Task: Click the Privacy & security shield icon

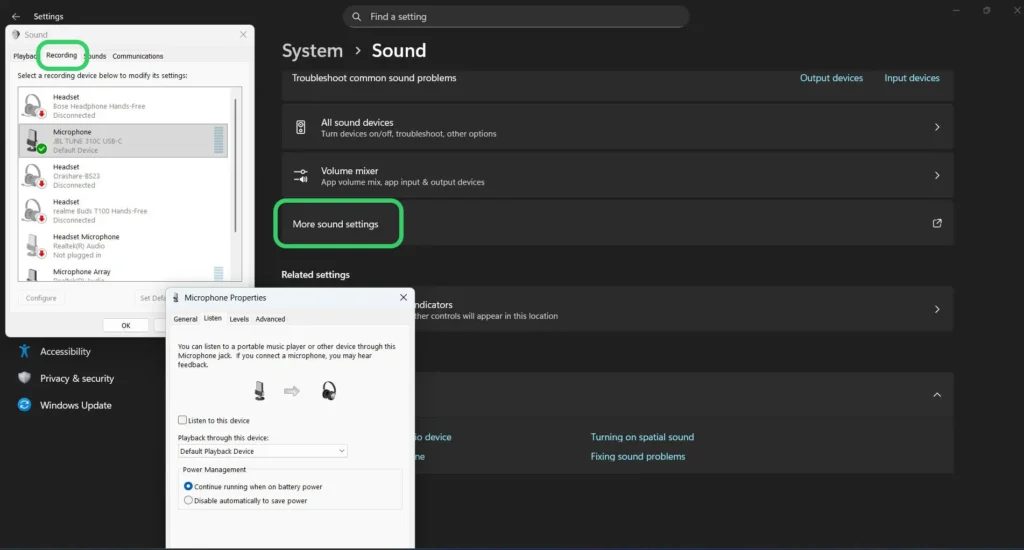Action: click(x=24, y=378)
